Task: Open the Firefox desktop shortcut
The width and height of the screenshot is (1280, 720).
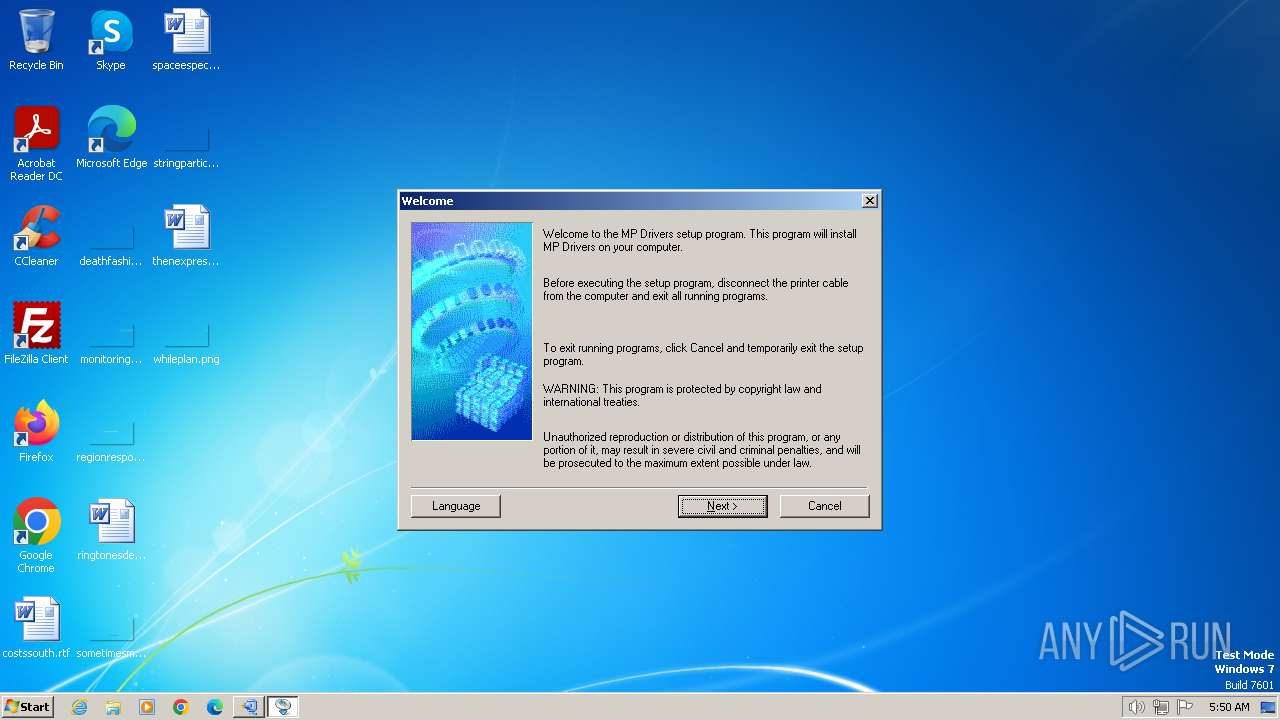Action: [36, 432]
